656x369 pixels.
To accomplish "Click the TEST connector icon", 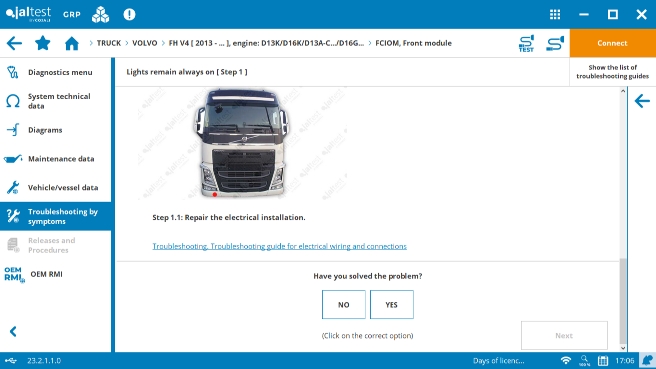I will point(526,44).
